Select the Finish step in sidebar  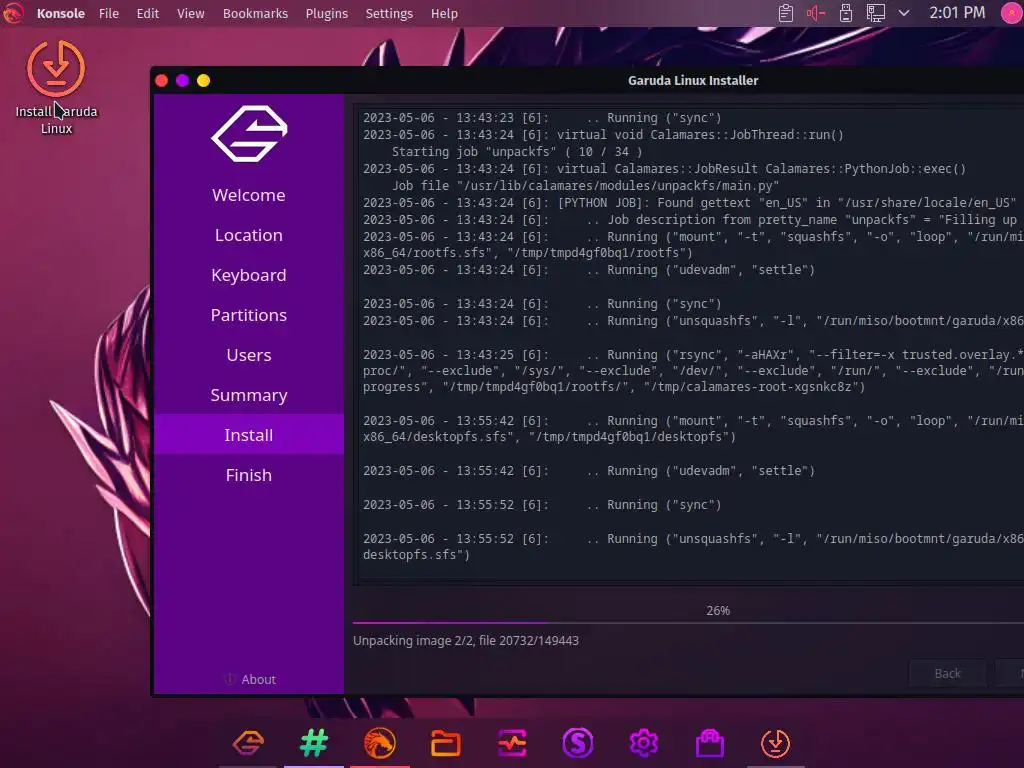249,475
